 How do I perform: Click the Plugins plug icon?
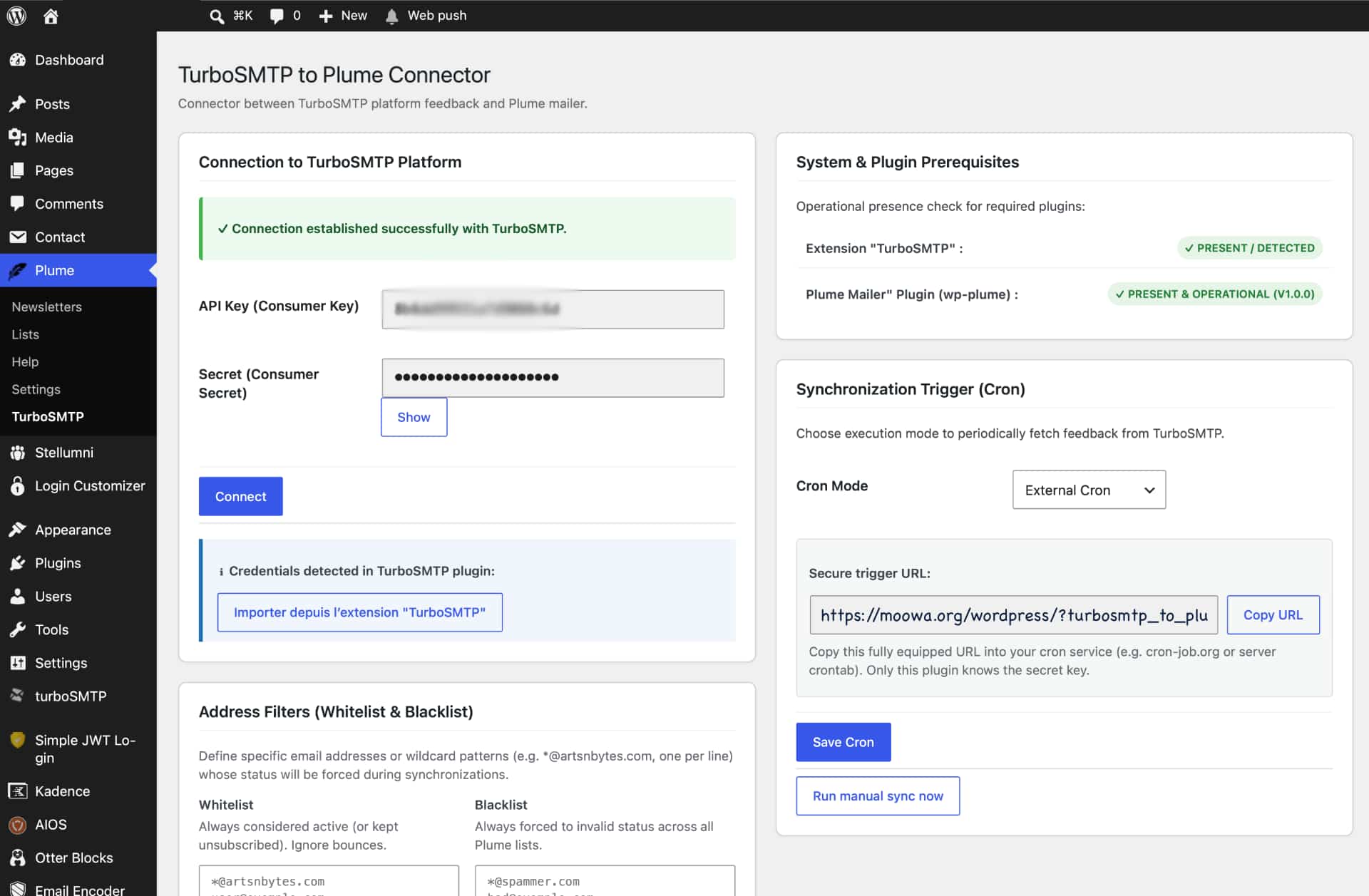(x=18, y=563)
